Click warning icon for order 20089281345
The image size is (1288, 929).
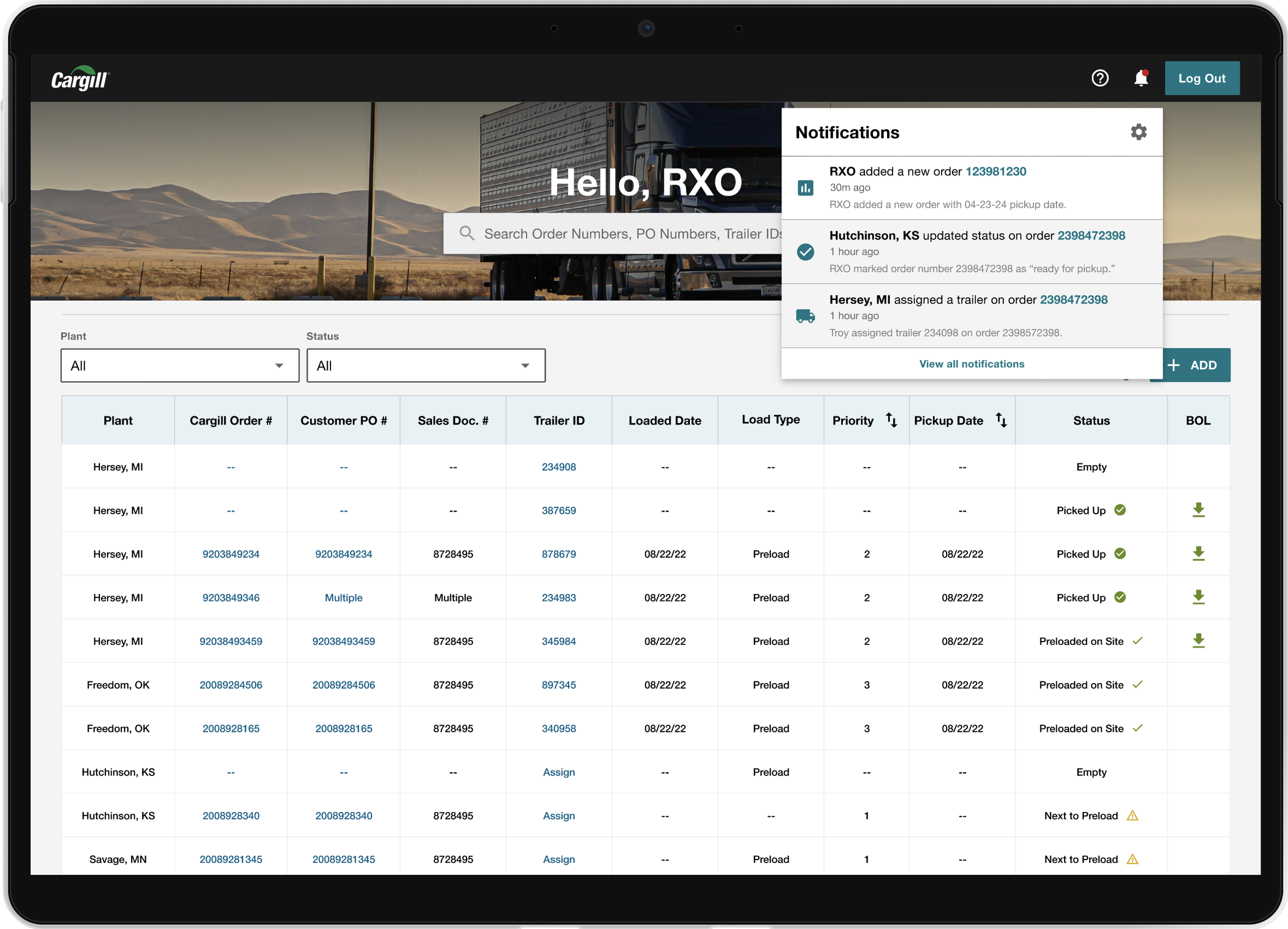(1132, 859)
